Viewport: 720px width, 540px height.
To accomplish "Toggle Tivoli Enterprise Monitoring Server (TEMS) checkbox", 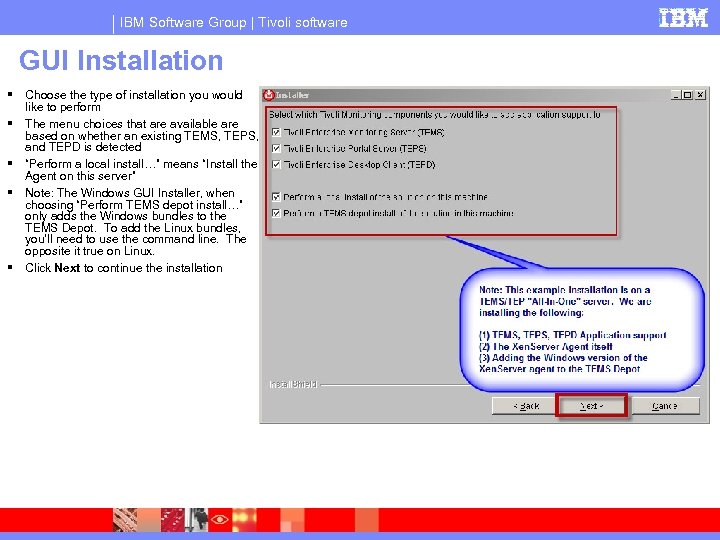I will pos(276,132).
